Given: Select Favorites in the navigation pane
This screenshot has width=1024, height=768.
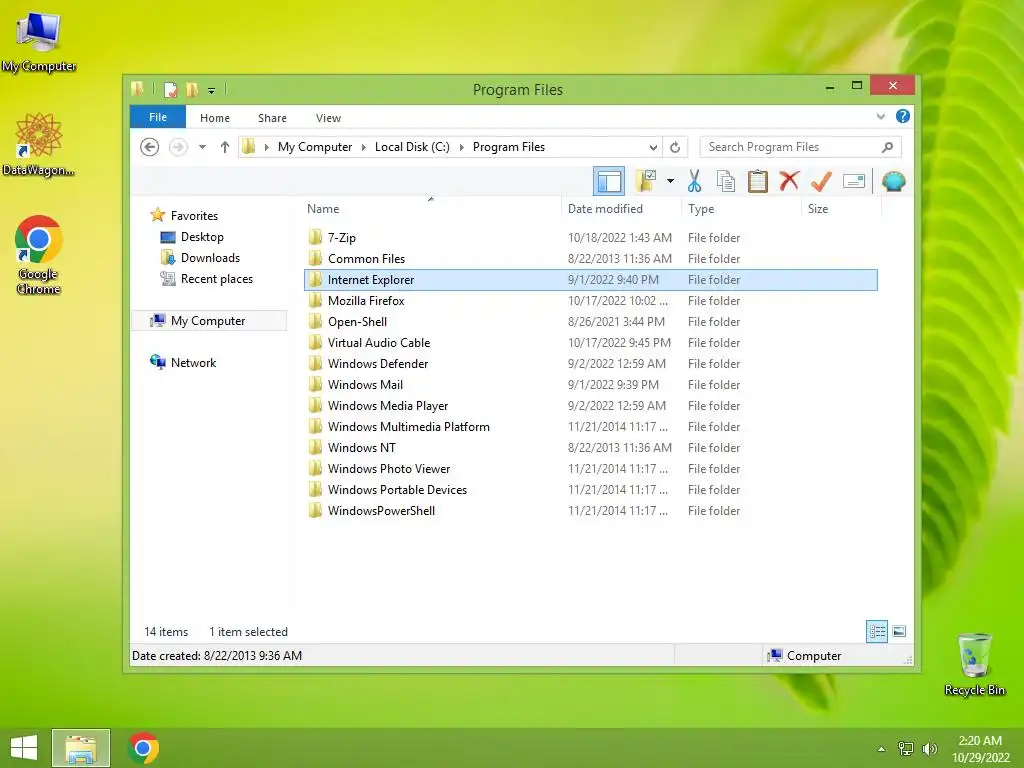Looking at the screenshot, I should click(x=194, y=216).
